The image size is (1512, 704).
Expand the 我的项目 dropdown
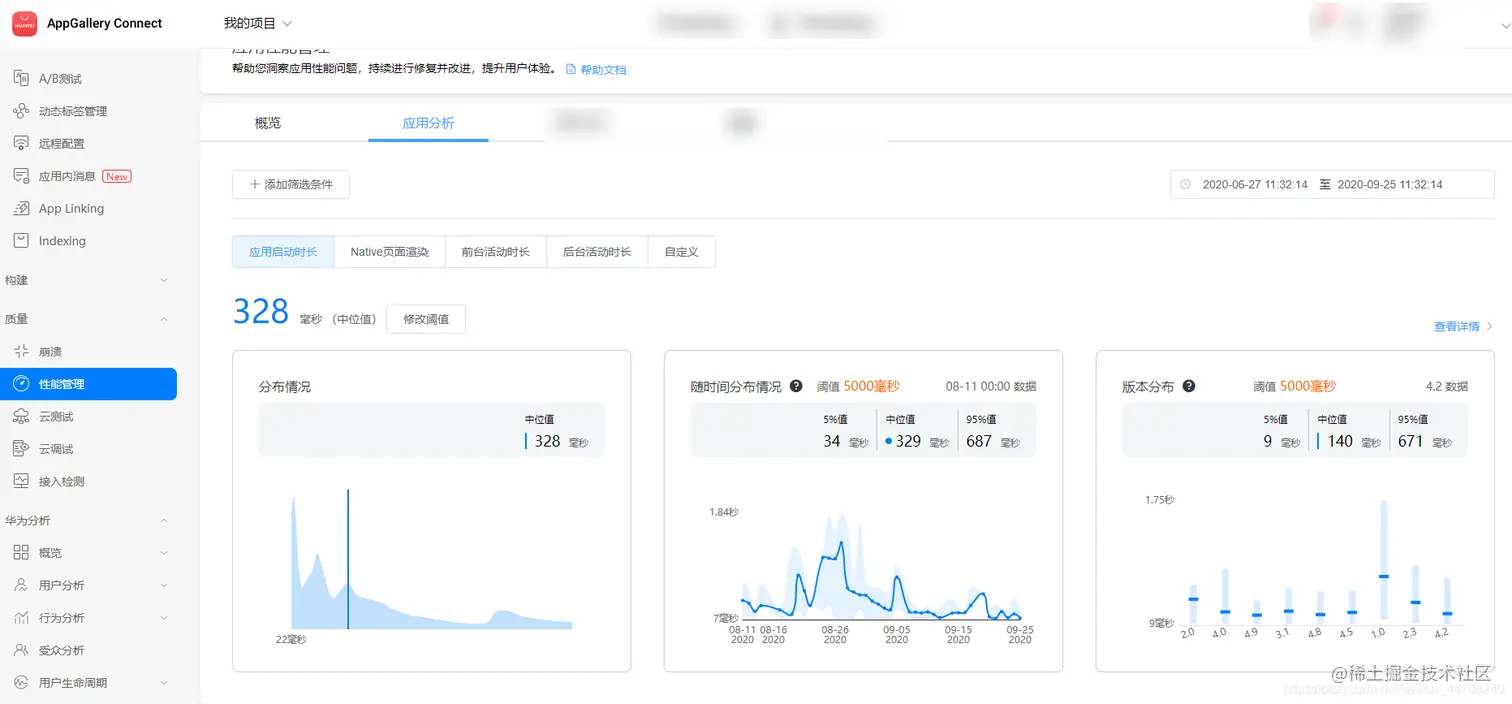(x=256, y=22)
